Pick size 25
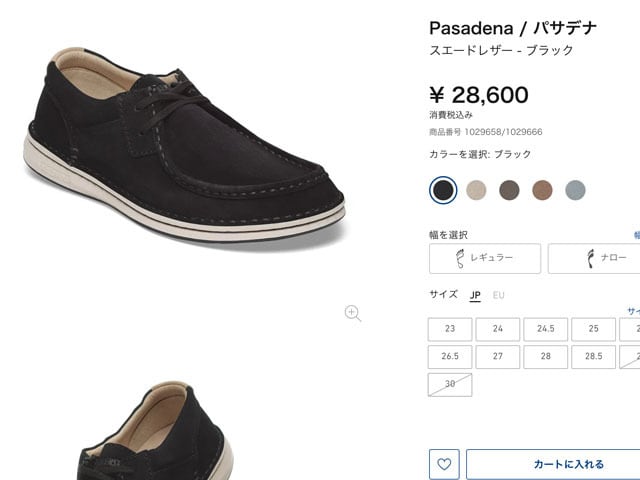The height and width of the screenshot is (480, 640). pos(593,329)
